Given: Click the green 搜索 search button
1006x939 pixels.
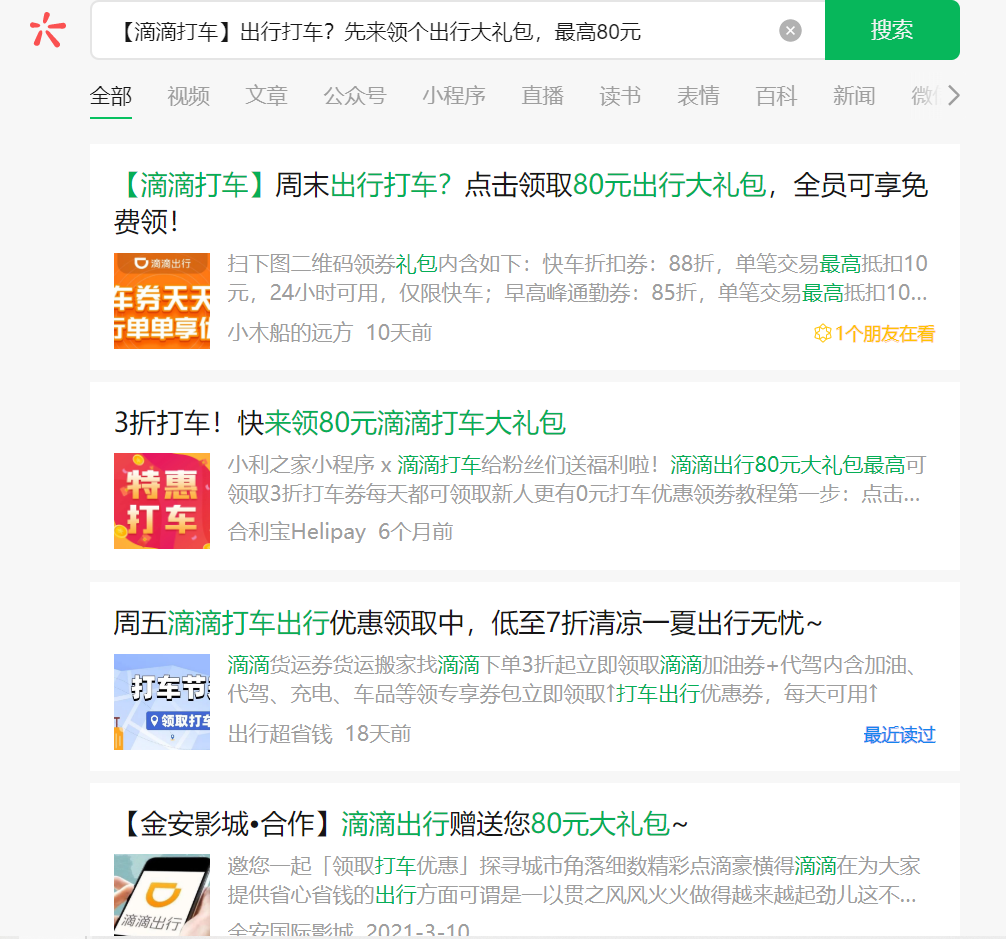Looking at the screenshot, I should tap(892, 30).
